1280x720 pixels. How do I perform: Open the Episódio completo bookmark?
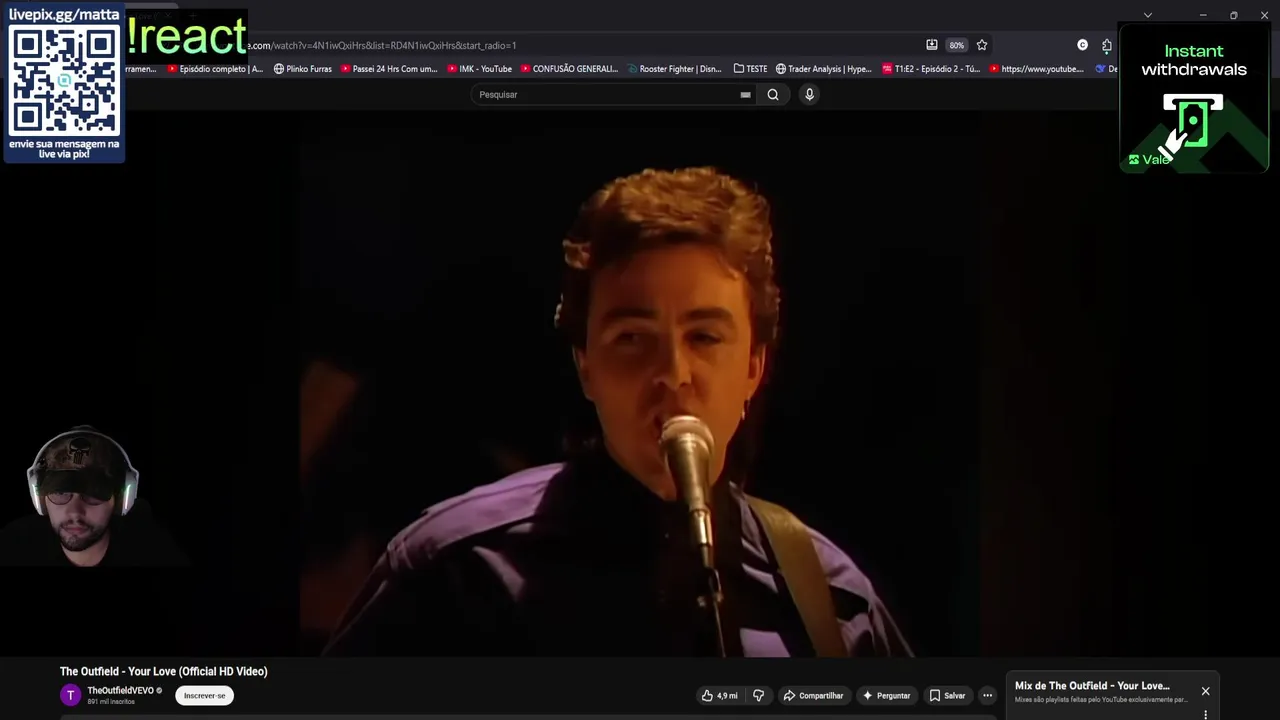tap(215, 69)
